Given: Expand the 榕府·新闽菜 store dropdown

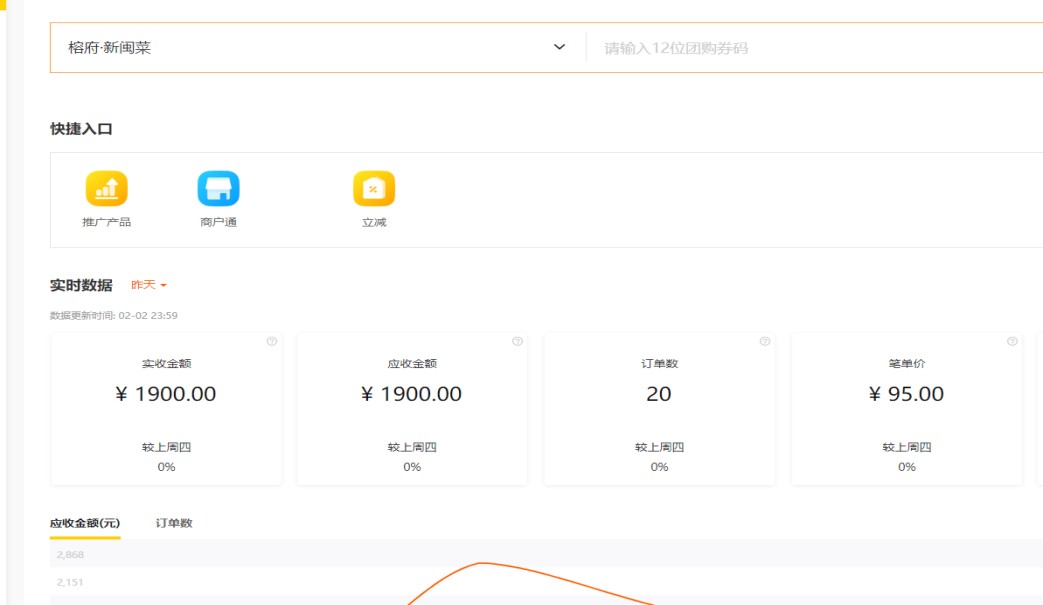Looking at the screenshot, I should pos(300,48).
